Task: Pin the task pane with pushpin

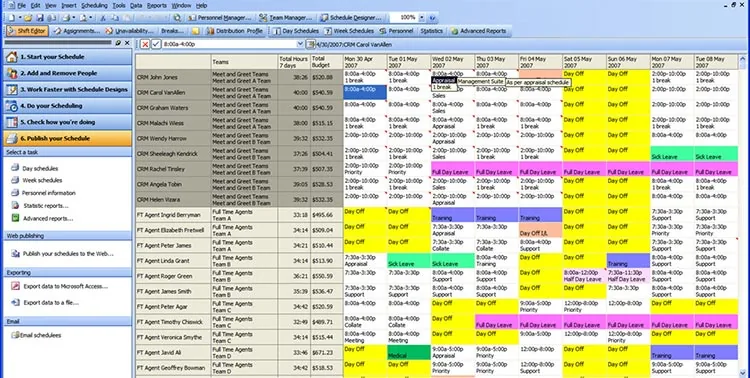Action: point(118,43)
